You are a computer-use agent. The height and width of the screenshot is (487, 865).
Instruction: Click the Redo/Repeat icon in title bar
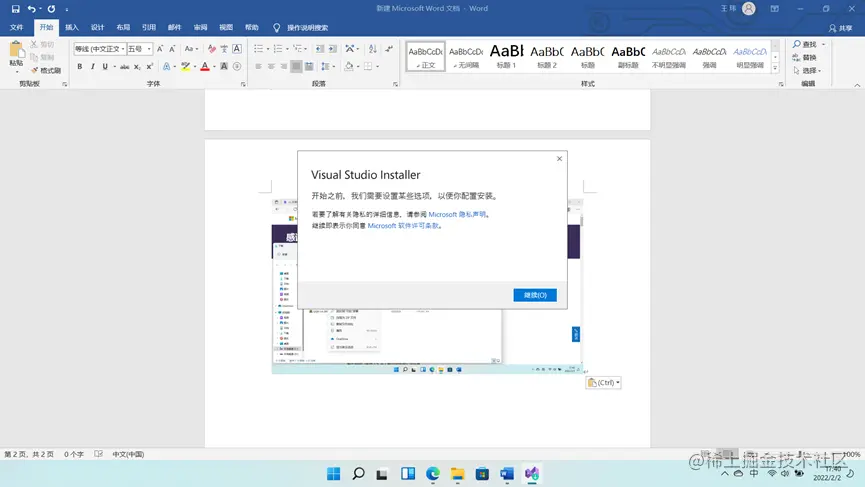pyautogui.click(x=51, y=9)
